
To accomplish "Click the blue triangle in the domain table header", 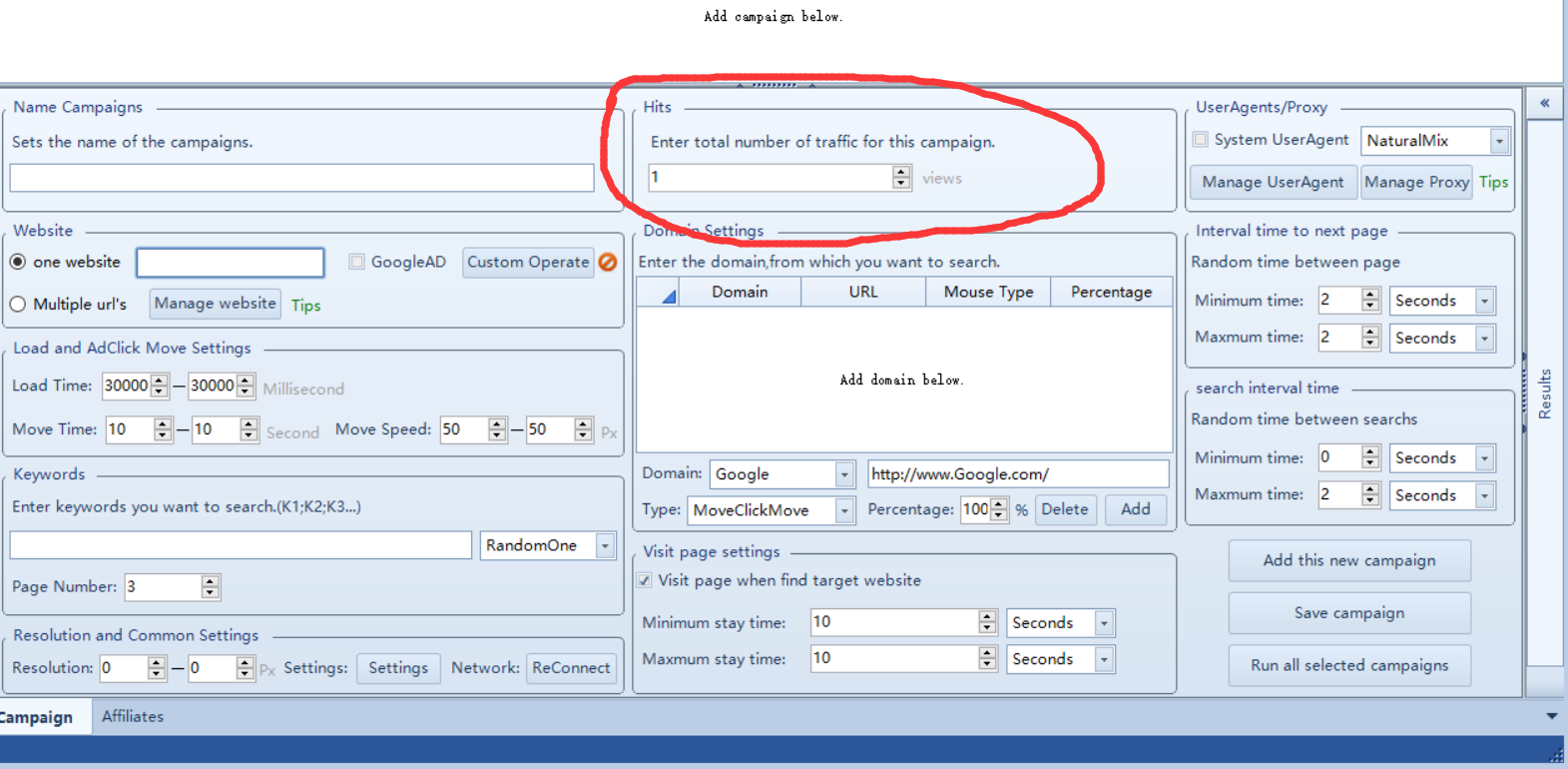I will 668,295.
